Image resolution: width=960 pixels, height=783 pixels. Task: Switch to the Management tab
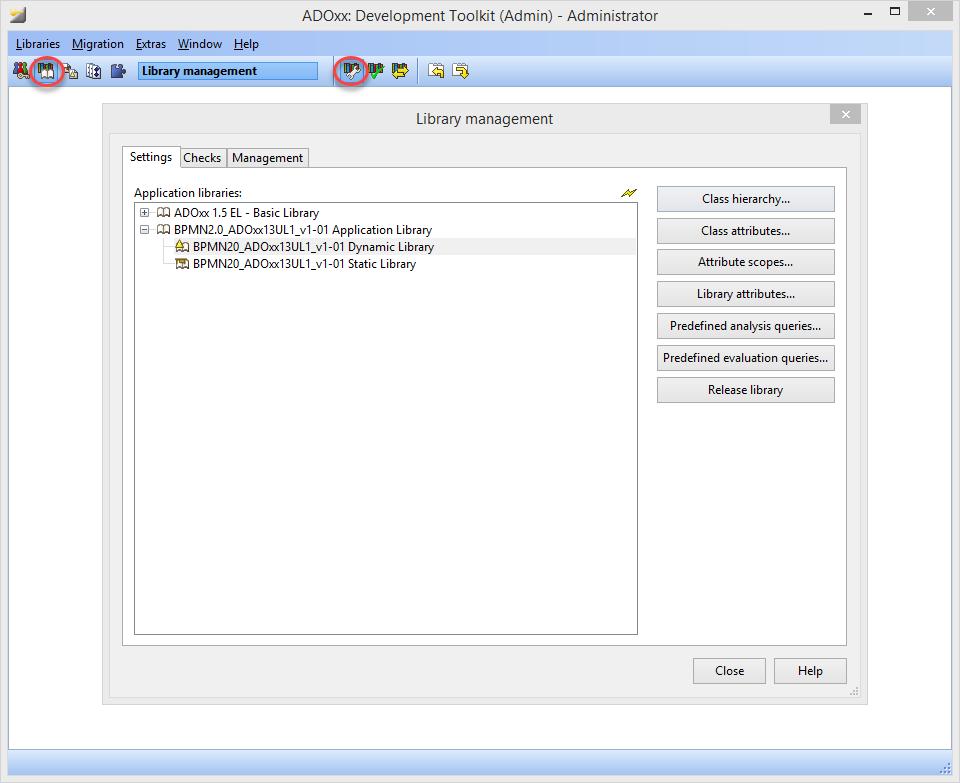268,158
